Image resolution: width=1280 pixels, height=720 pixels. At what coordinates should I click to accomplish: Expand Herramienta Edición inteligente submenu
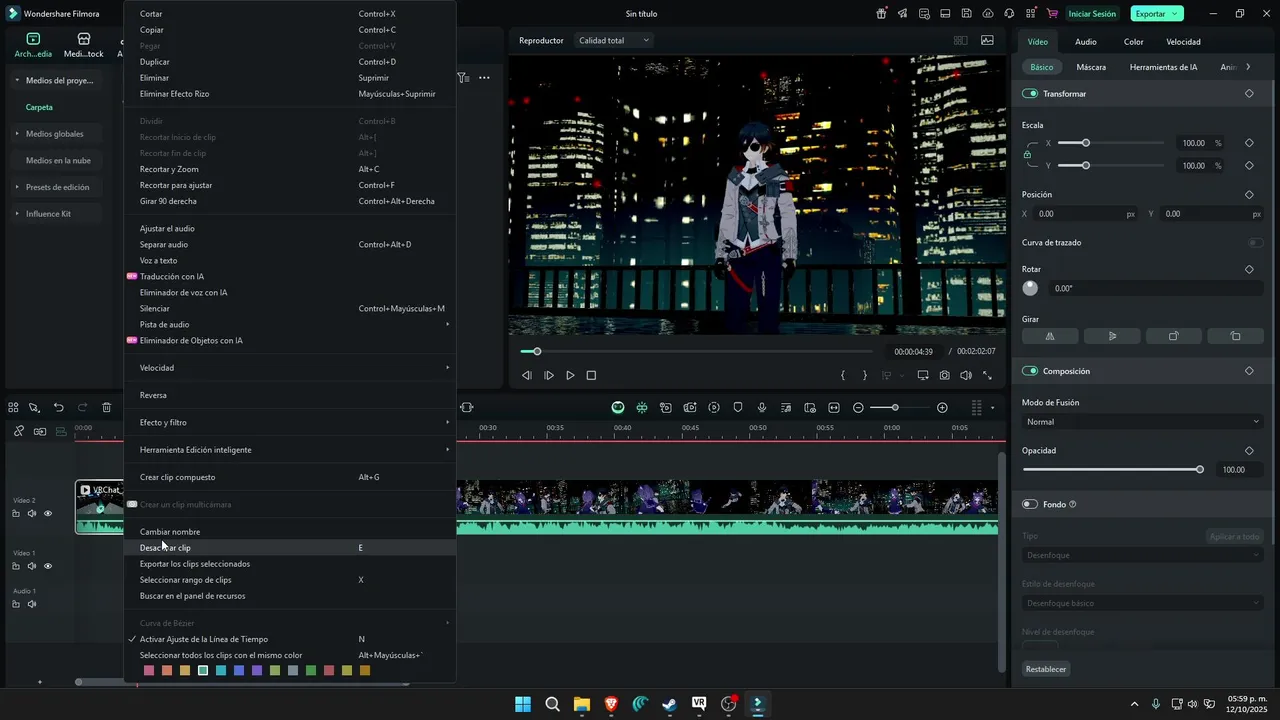pyautogui.click(x=289, y=450)
